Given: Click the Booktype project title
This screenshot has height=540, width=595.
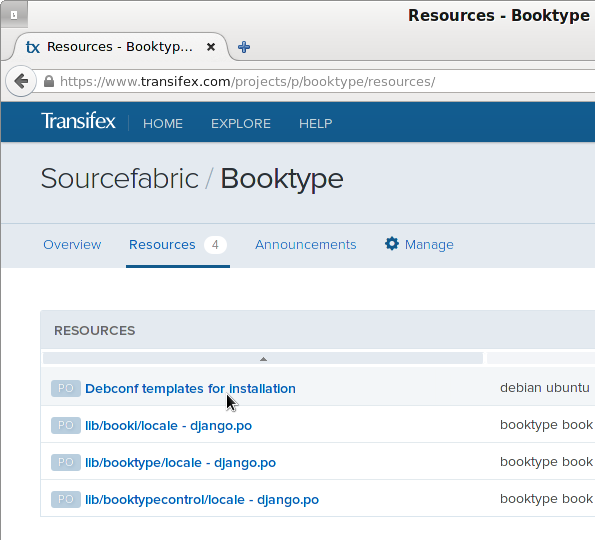Looking at the screenshot, I should (282, 179).
